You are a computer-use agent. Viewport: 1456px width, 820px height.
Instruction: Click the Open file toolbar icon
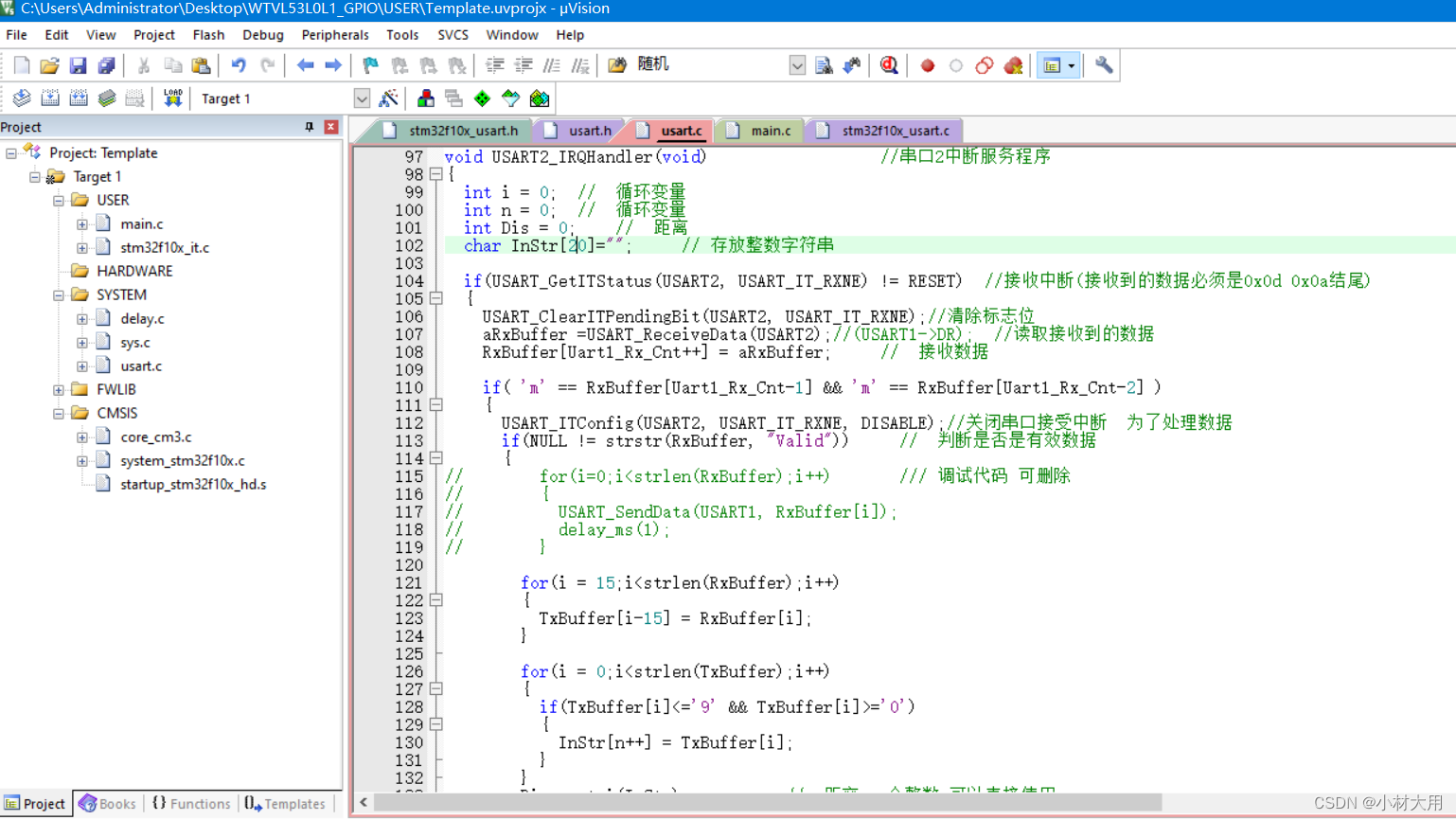click(49, 65)
